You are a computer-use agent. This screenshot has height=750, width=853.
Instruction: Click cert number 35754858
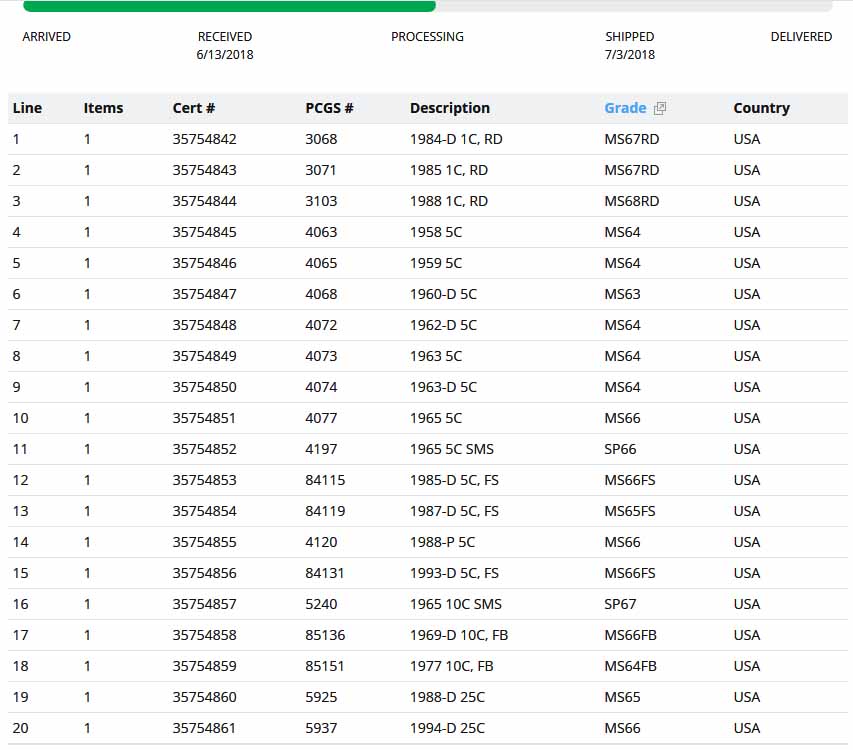(205, 635)
